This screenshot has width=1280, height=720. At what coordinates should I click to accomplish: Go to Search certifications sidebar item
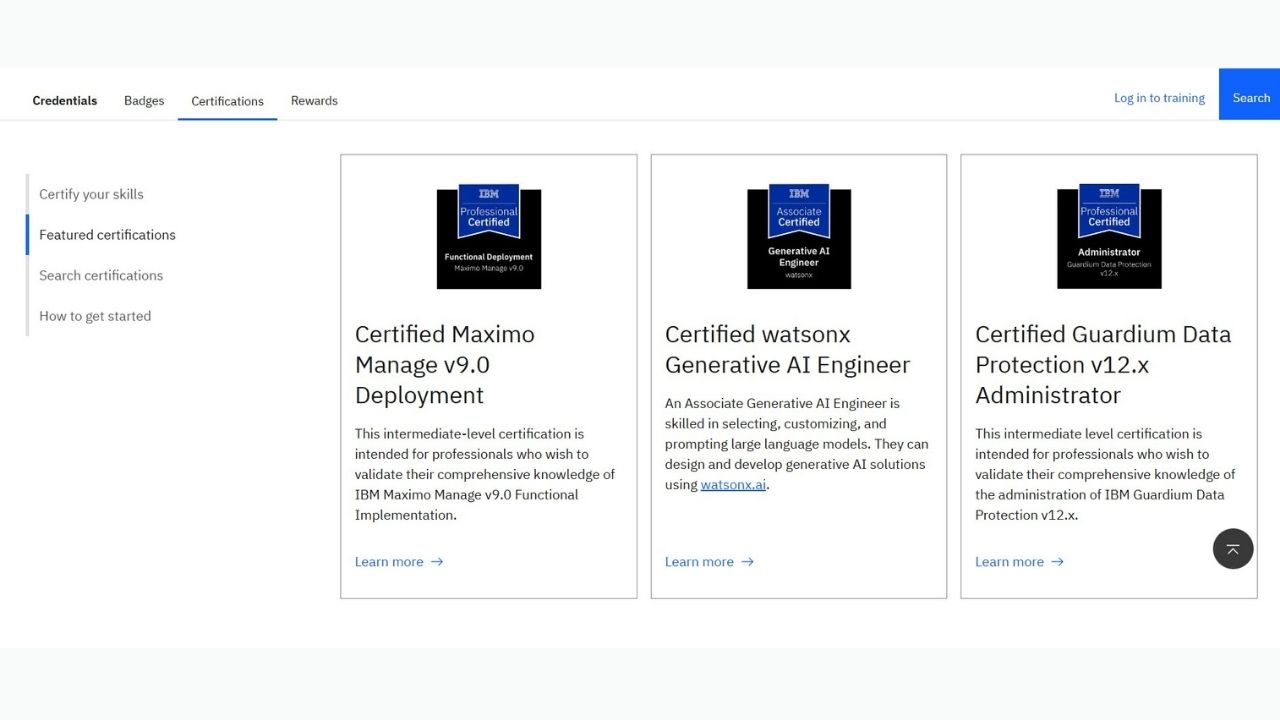(x=101, y=275)
